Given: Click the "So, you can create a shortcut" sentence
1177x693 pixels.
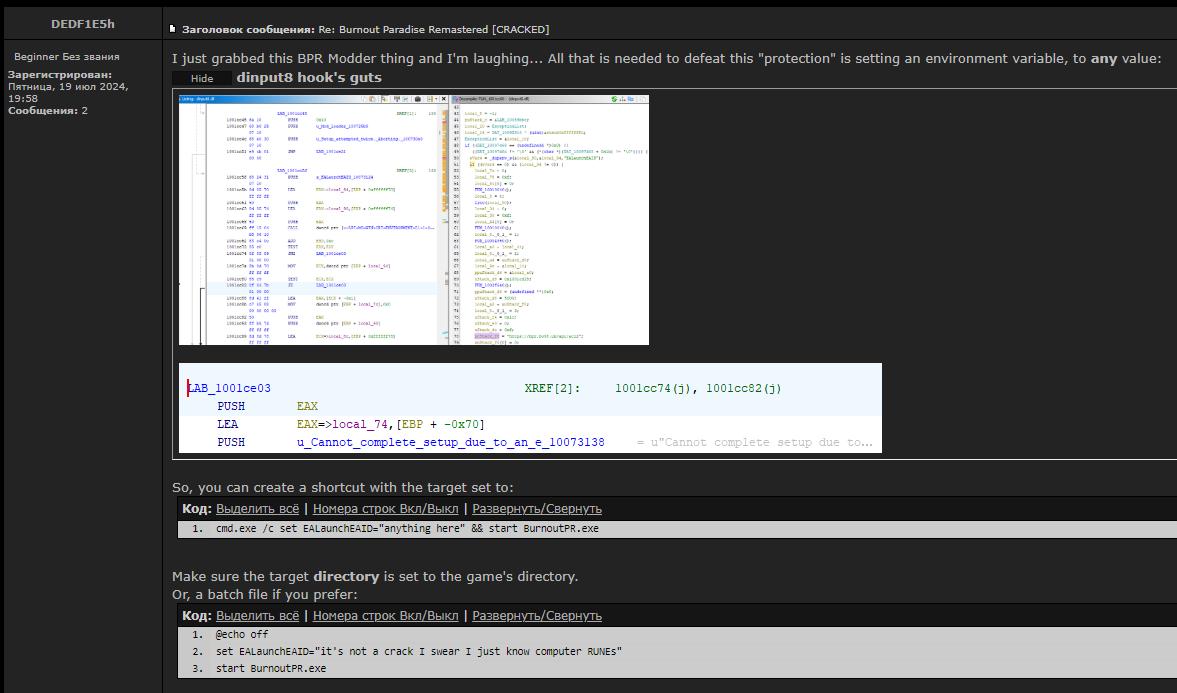Looking at the screenshot, I should [343, 487].
